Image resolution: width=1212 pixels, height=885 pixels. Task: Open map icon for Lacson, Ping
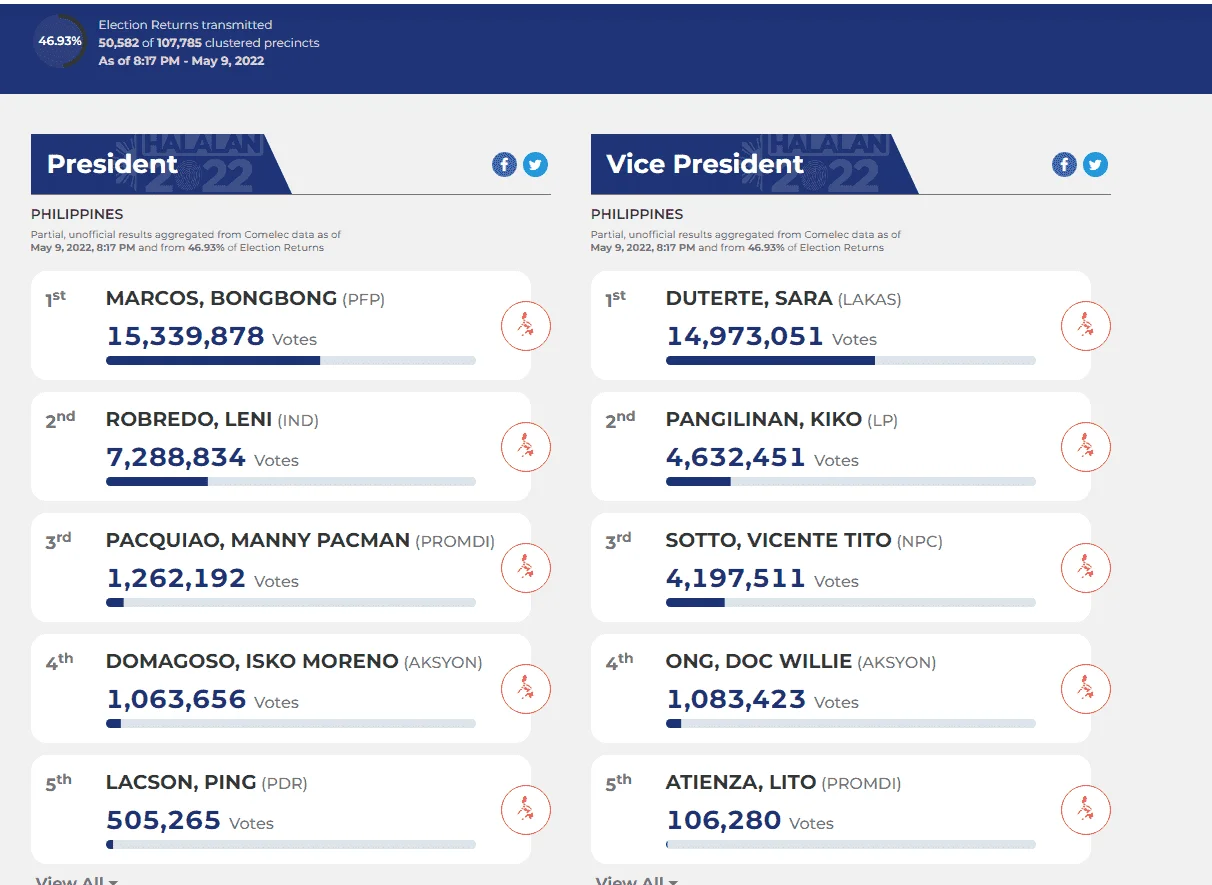click(526, 810)
